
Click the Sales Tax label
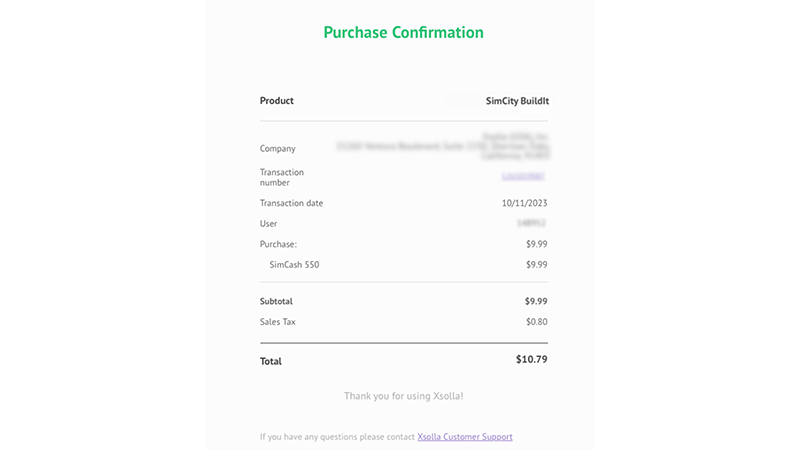(278, 322)
